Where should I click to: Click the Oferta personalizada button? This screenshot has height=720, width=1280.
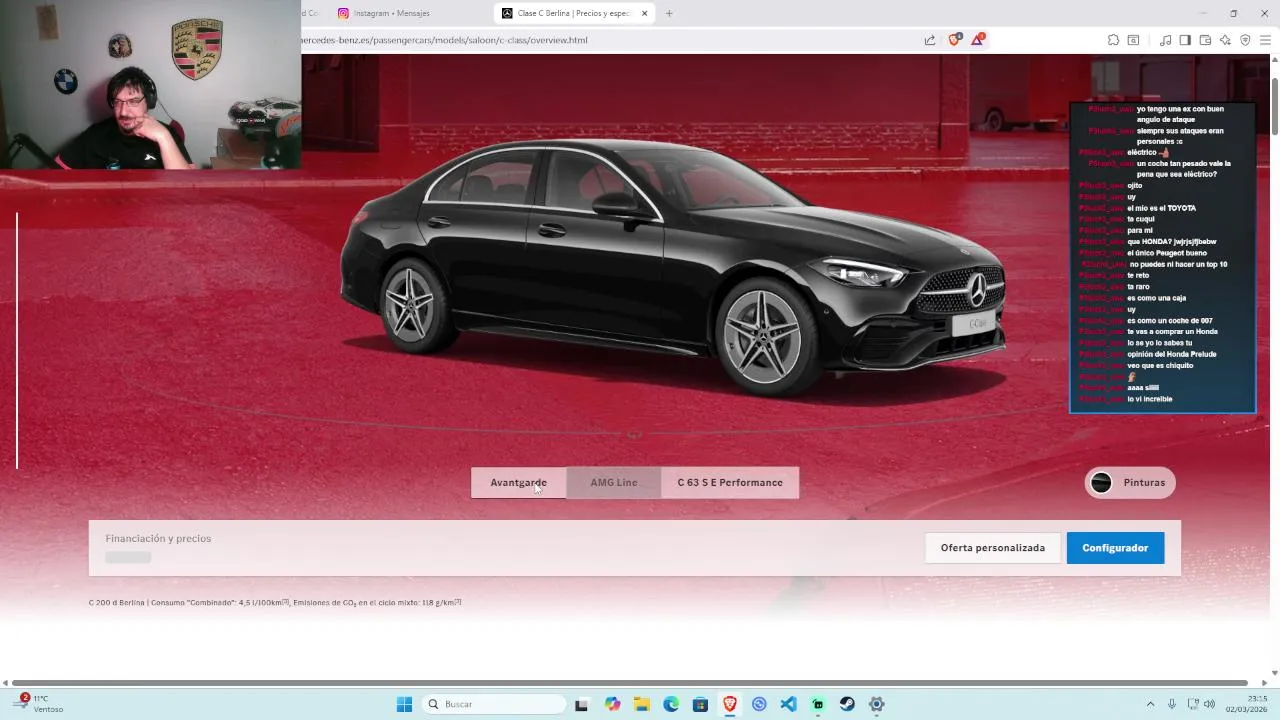(993, 548)
